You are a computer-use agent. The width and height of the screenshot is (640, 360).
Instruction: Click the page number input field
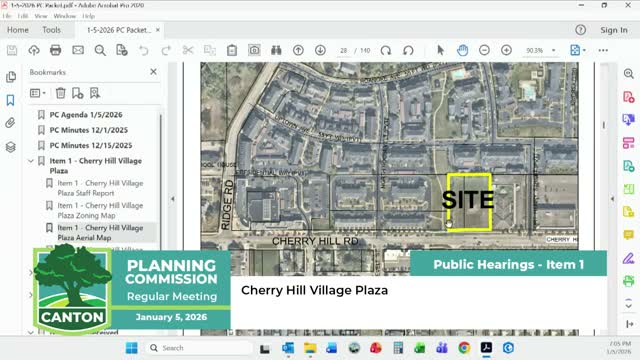coord(343,51)
